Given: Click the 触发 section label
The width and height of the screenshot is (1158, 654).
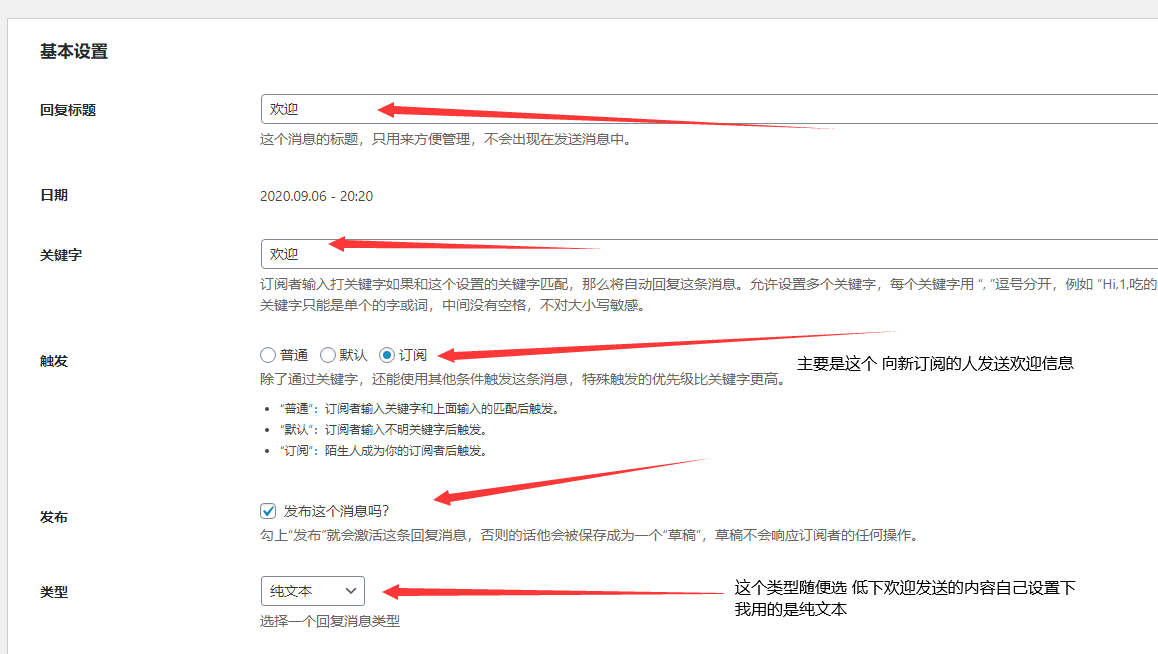Looking at the screenshot, I should (54, 361).
